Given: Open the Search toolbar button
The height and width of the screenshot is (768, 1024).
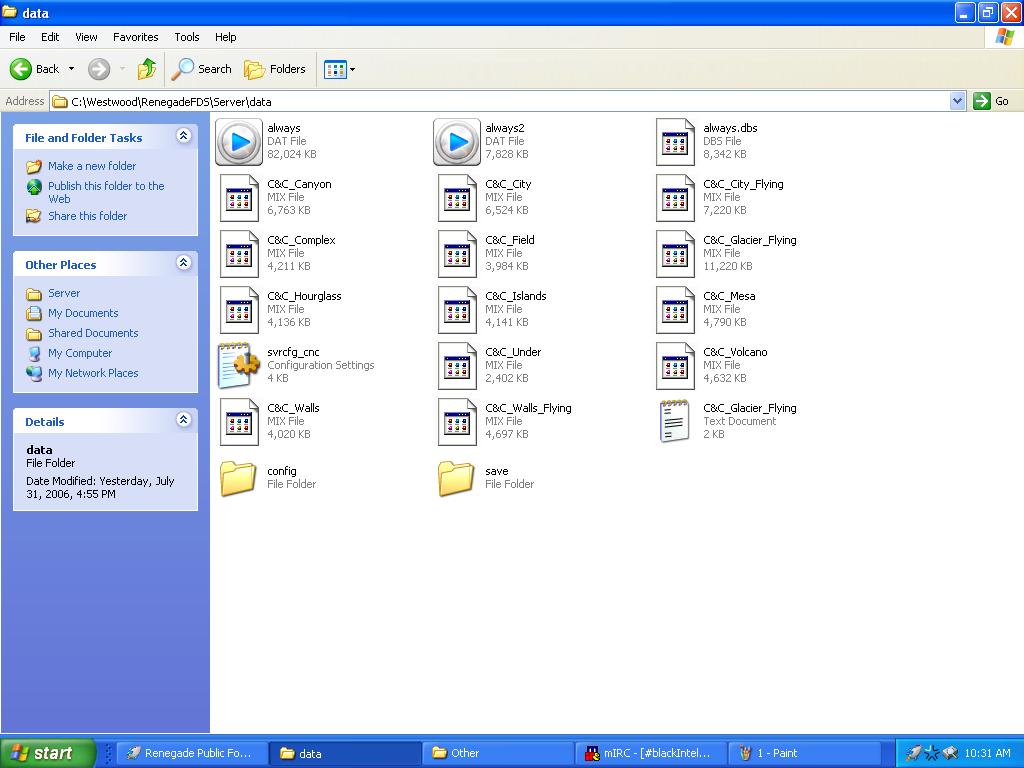Looking at the screenshot, I should [202, 69].
